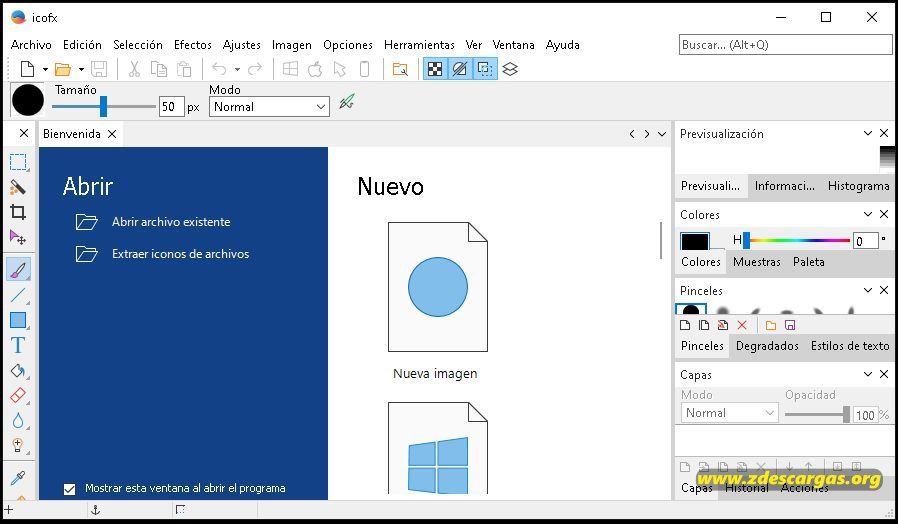Viewport: 898px width, 524px height.
Task: Select the Magic Wand tool
Action: pyautogui.click(x=18, y=187)
